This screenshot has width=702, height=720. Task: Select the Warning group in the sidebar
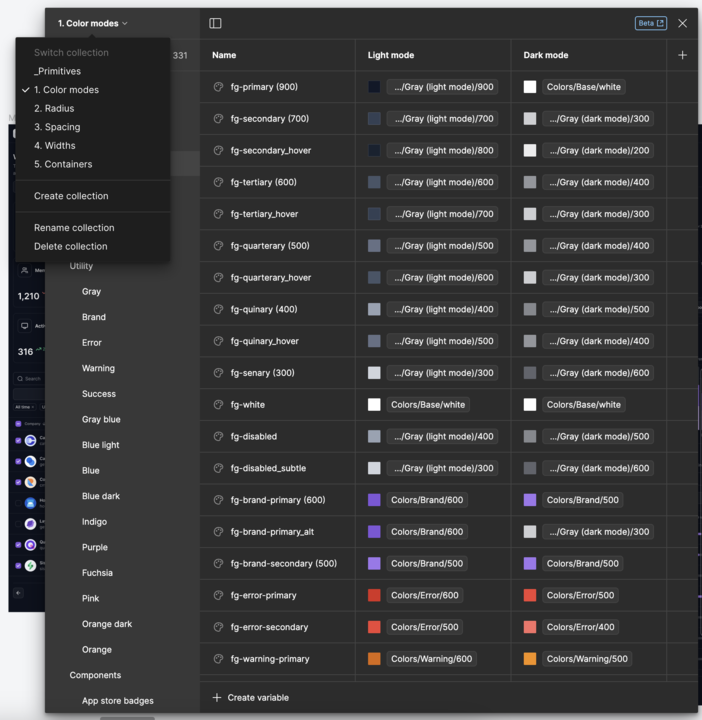98,368
